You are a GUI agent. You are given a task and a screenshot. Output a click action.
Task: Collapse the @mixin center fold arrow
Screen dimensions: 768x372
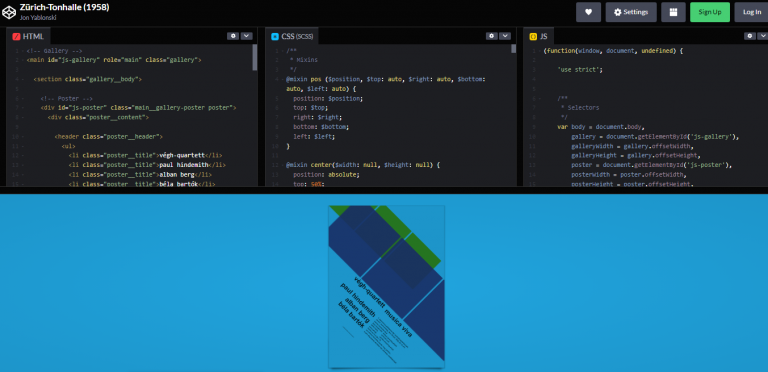tap(283, 165)
